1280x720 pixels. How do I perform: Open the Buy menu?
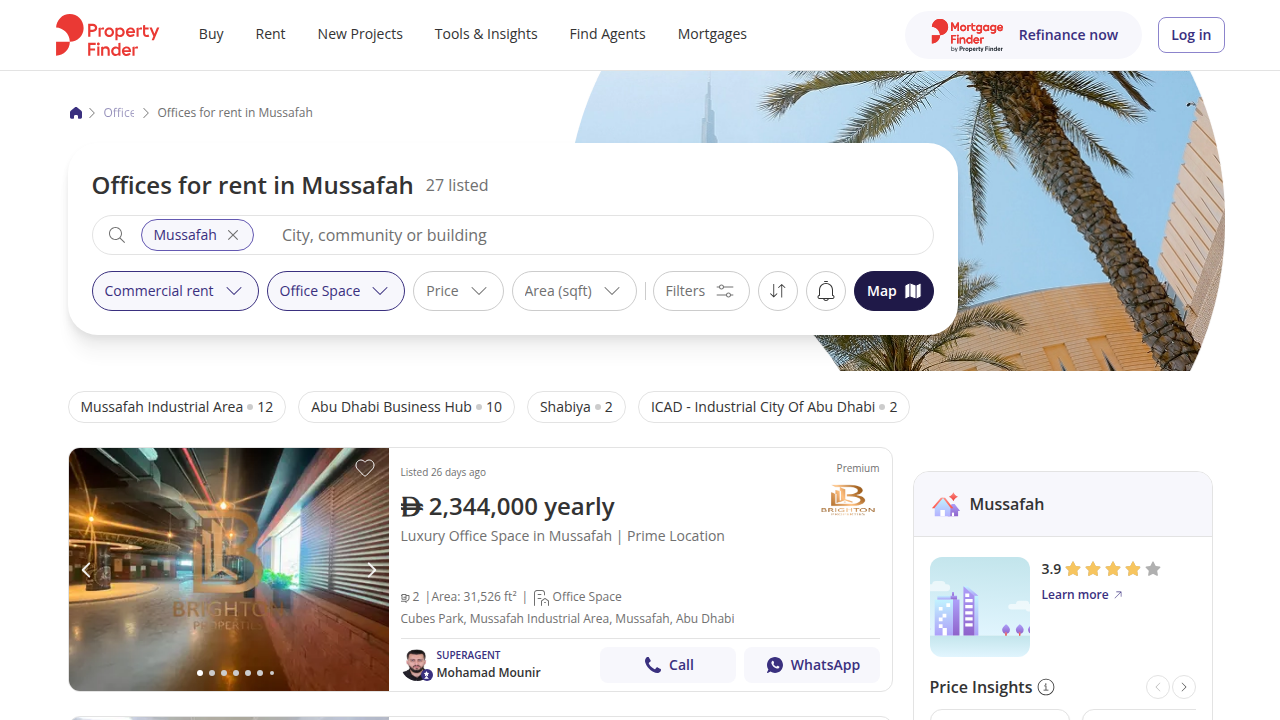coord(211,34)
